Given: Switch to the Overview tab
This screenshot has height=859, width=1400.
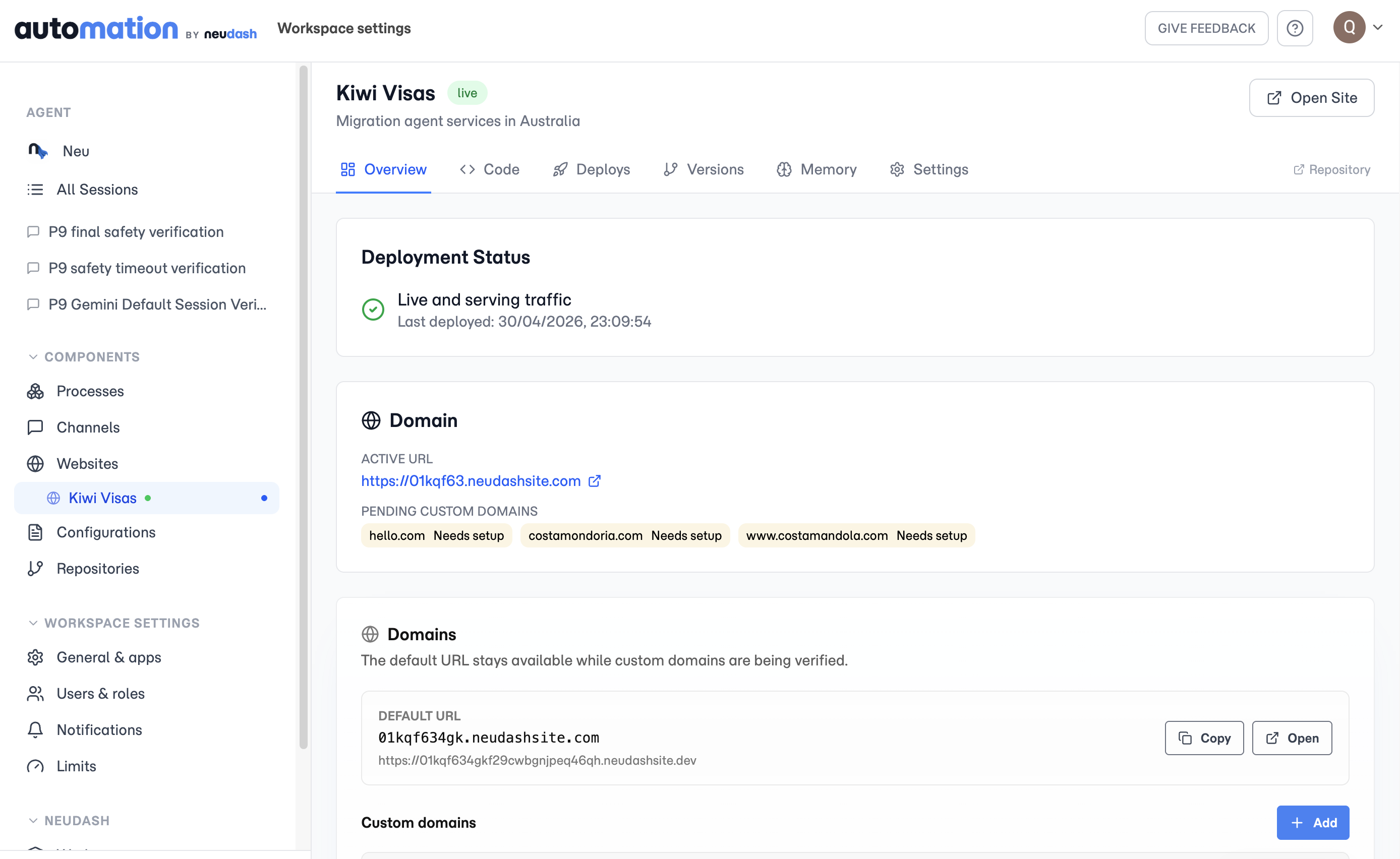Looking at the screenshot, I should [x=383, y=169].
